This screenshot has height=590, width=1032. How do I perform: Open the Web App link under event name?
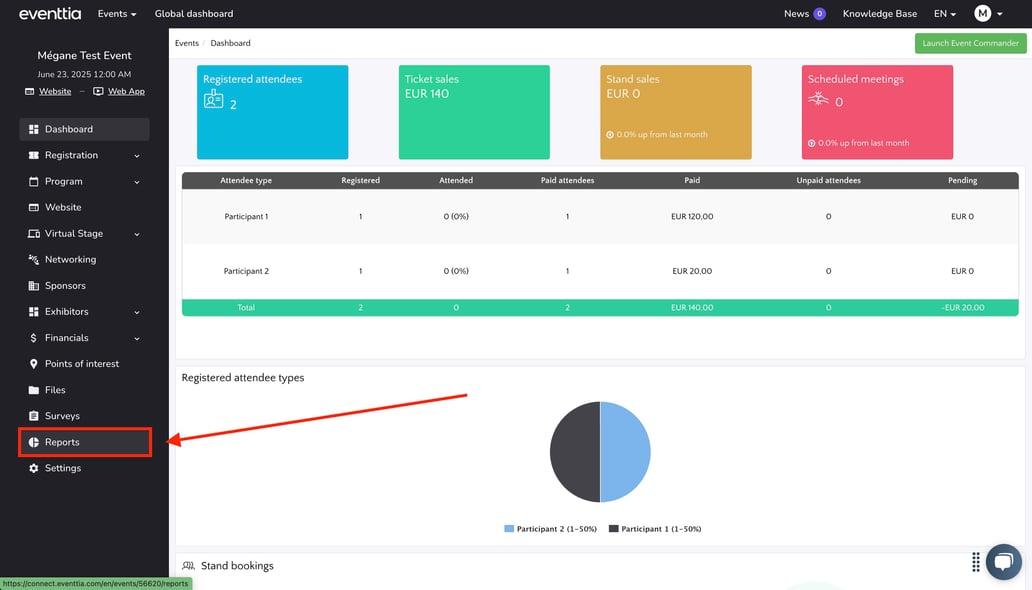coord(126,92)
